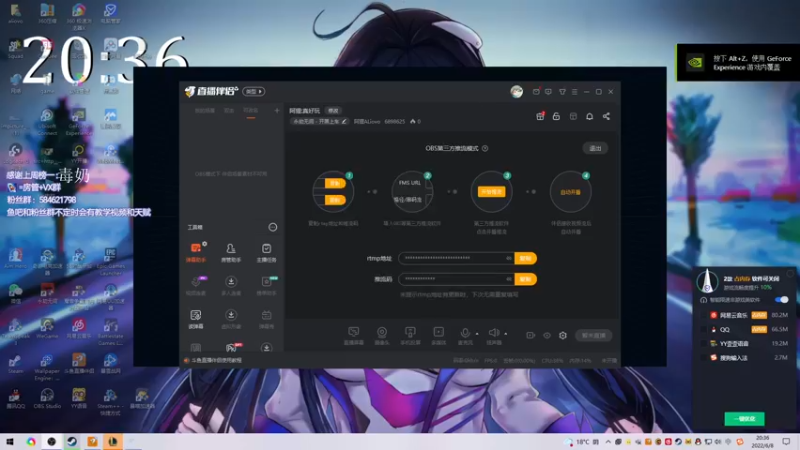Open the 弹幕助手 tool in toolbox
This screenshot has width=800, height=450.
[x=196, y=252]
